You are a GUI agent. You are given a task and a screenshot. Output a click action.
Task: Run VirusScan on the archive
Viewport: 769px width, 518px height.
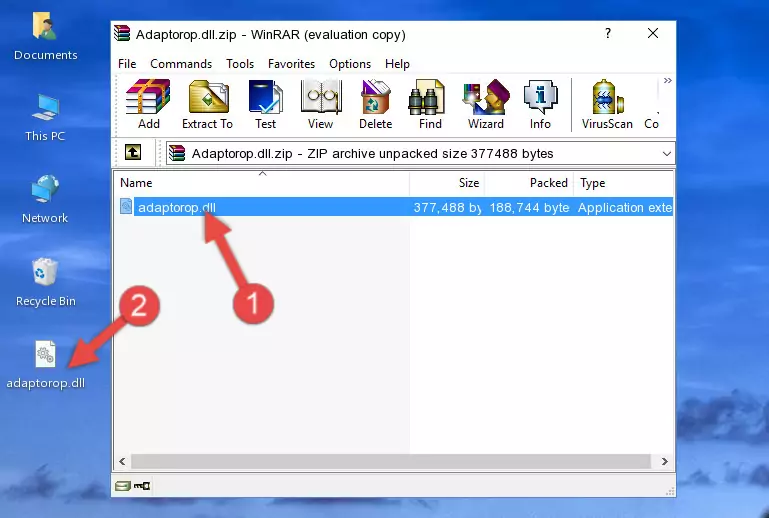pyautogui.click(x=607, y=104)
